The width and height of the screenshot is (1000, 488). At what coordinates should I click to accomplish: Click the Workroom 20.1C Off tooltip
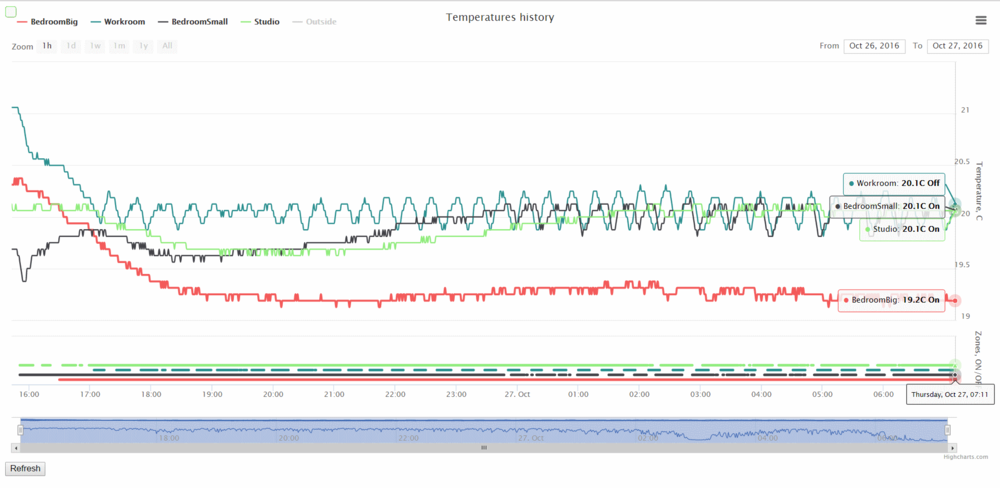click(x=894, y=183)
